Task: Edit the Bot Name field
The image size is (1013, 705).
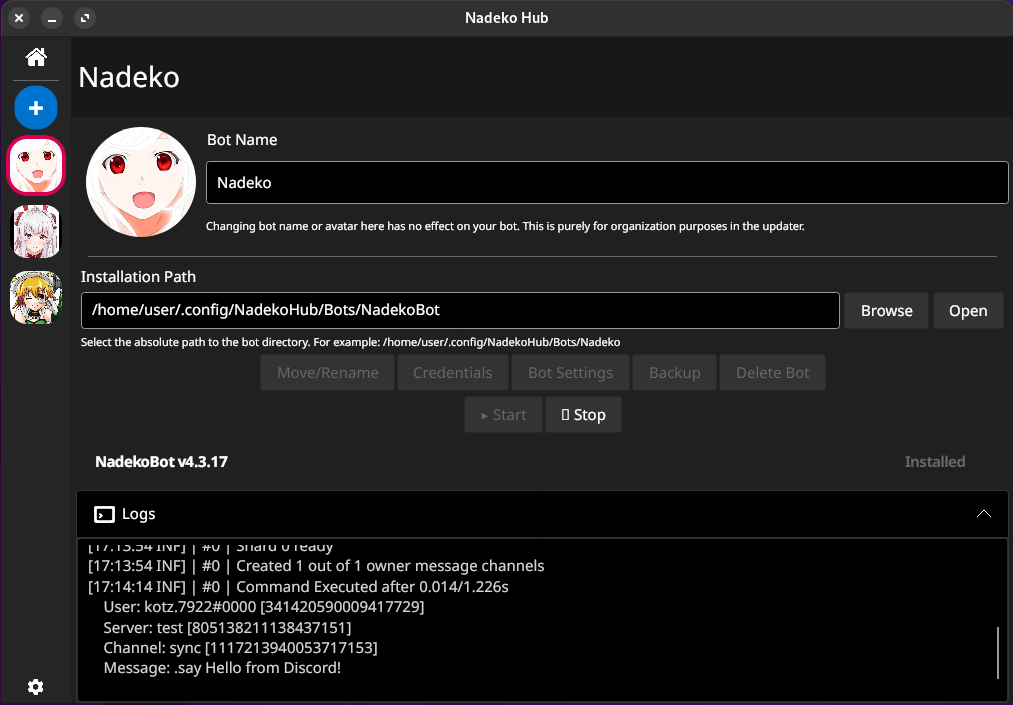Action: [x=607, y=182]
